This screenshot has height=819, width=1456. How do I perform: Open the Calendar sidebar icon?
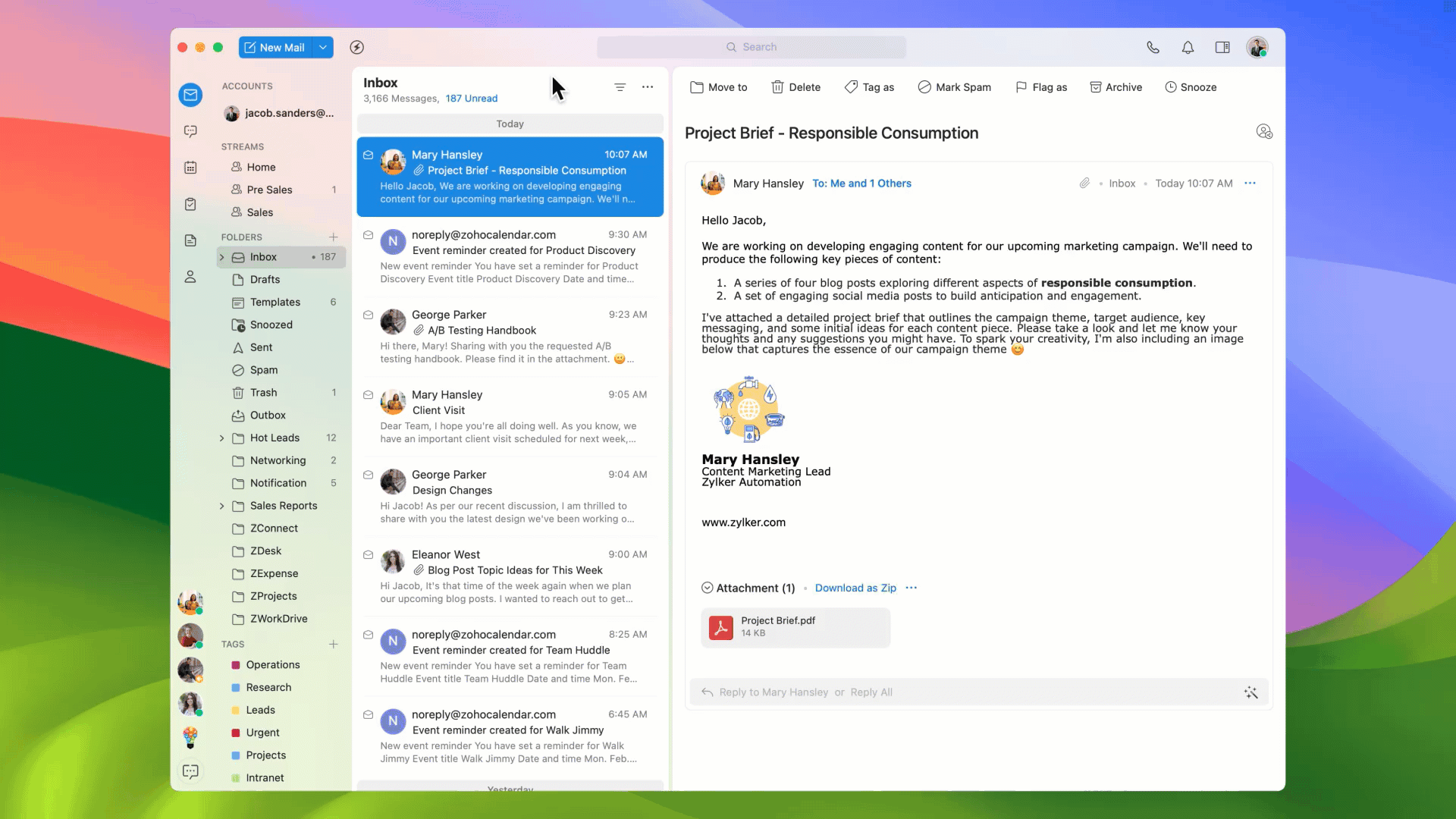coord(190,168)
